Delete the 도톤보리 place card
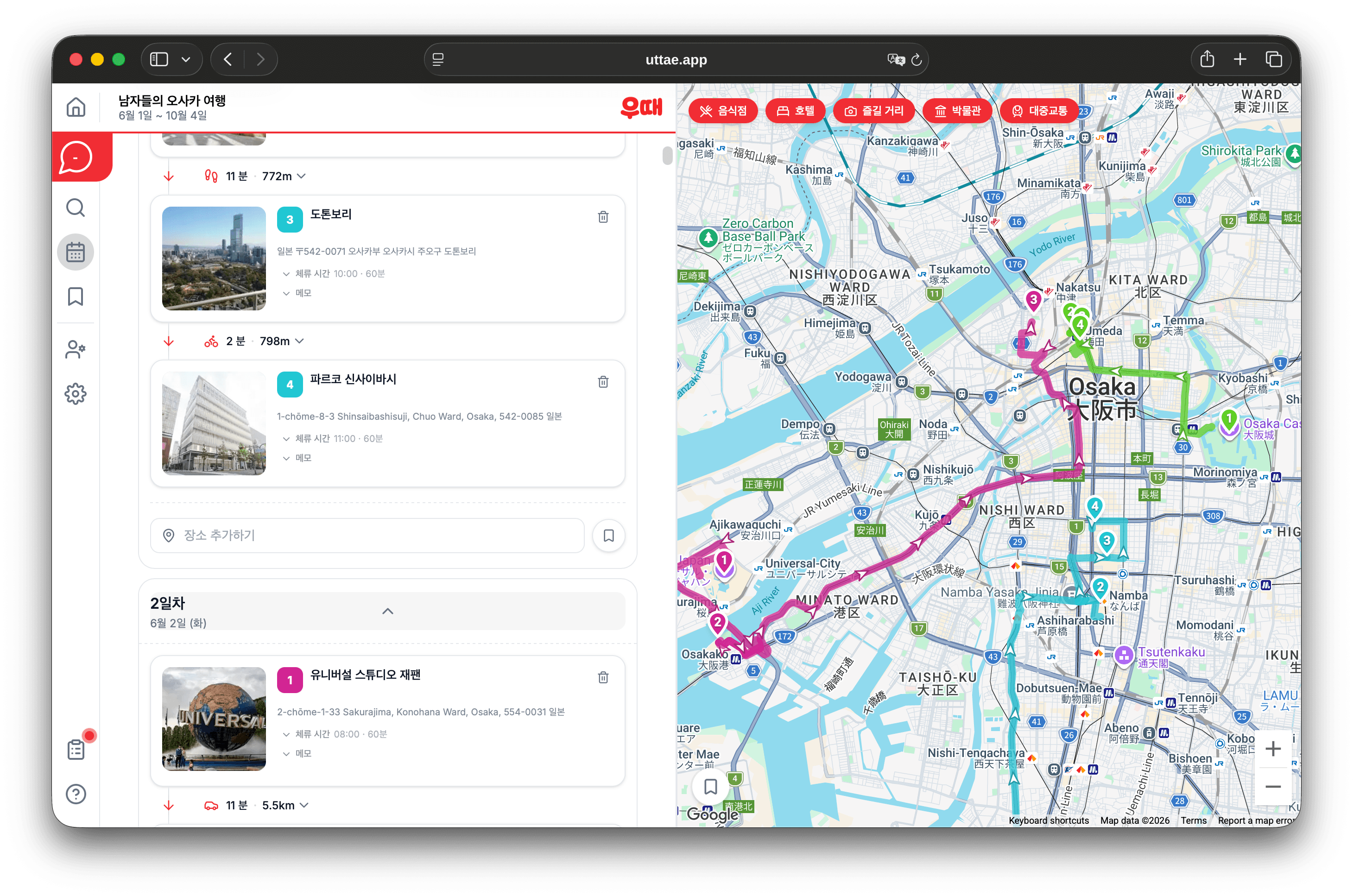This screenshot has height=896, width=1353. coord(603,216)
